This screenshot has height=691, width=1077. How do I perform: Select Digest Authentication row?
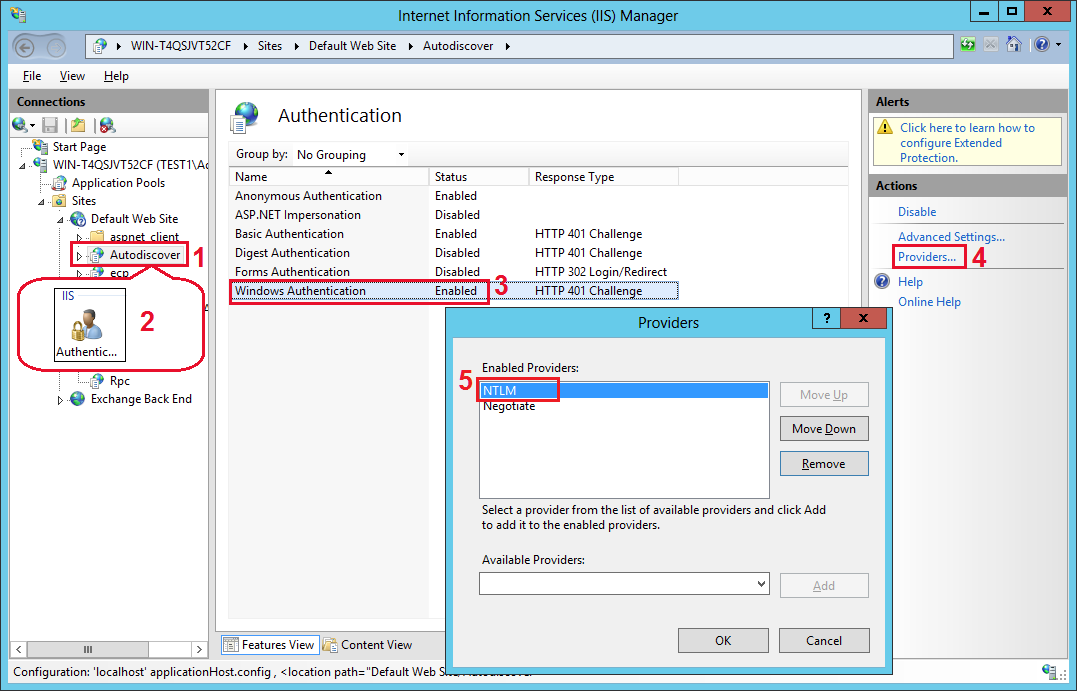[x=453, y=253]
